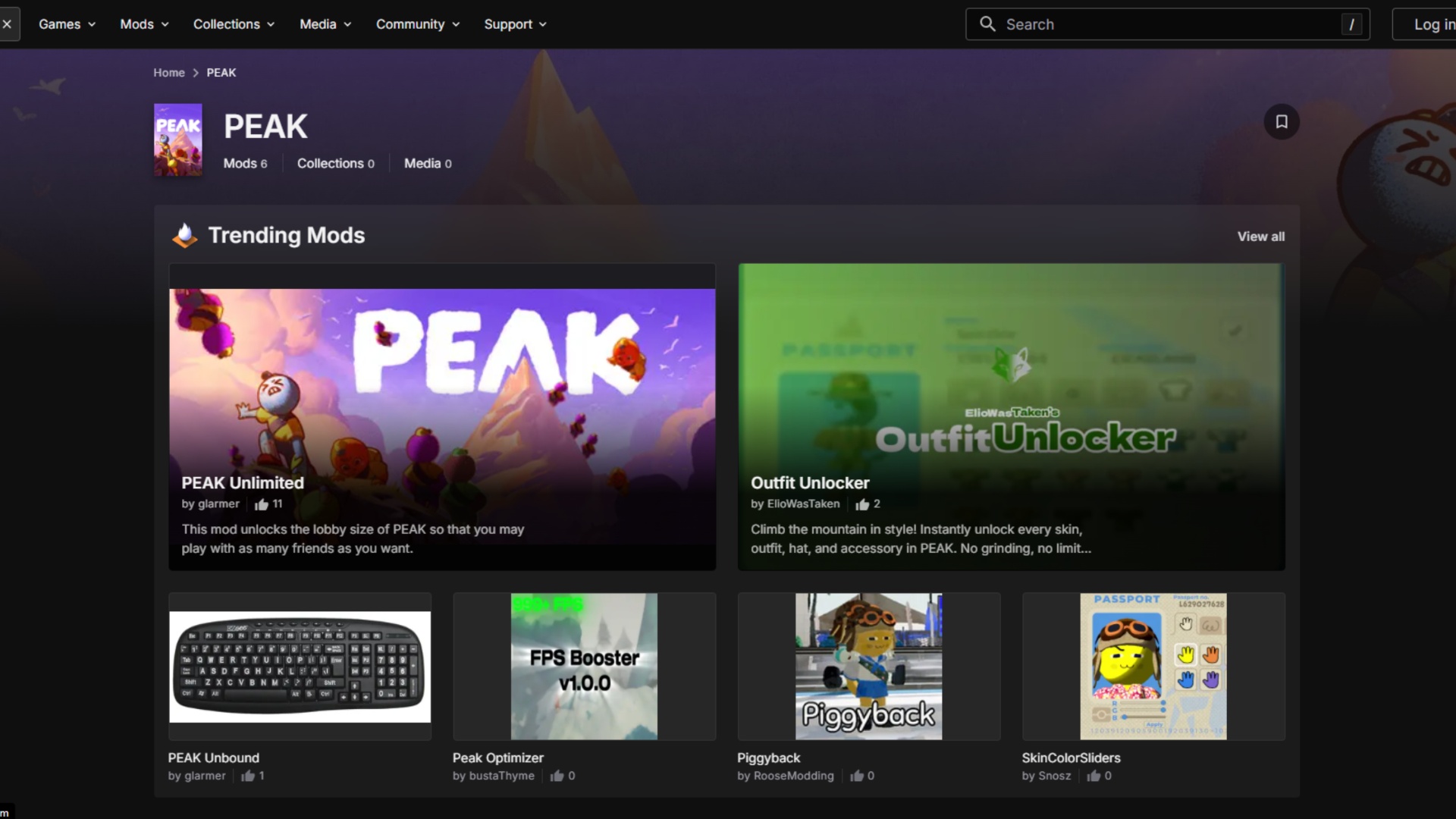Open author ElioWasTaken profile
Viewport: 1456px width, 819px height.
[x=804, y=504]
